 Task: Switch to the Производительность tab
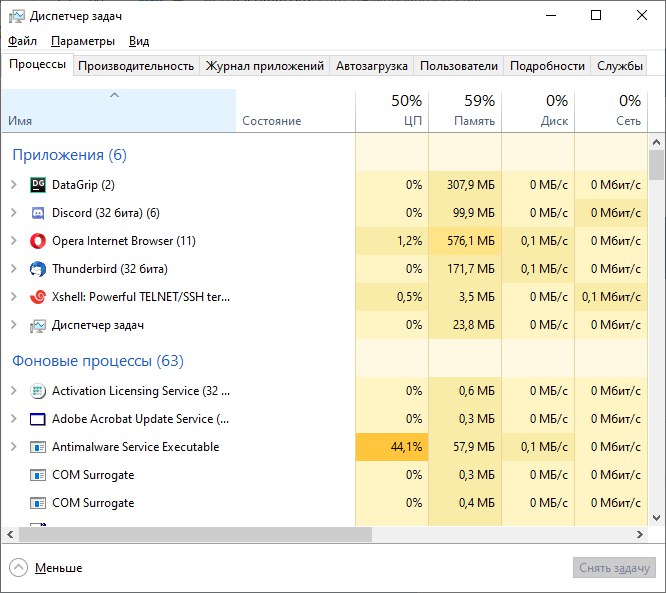(x=136, y=66)
